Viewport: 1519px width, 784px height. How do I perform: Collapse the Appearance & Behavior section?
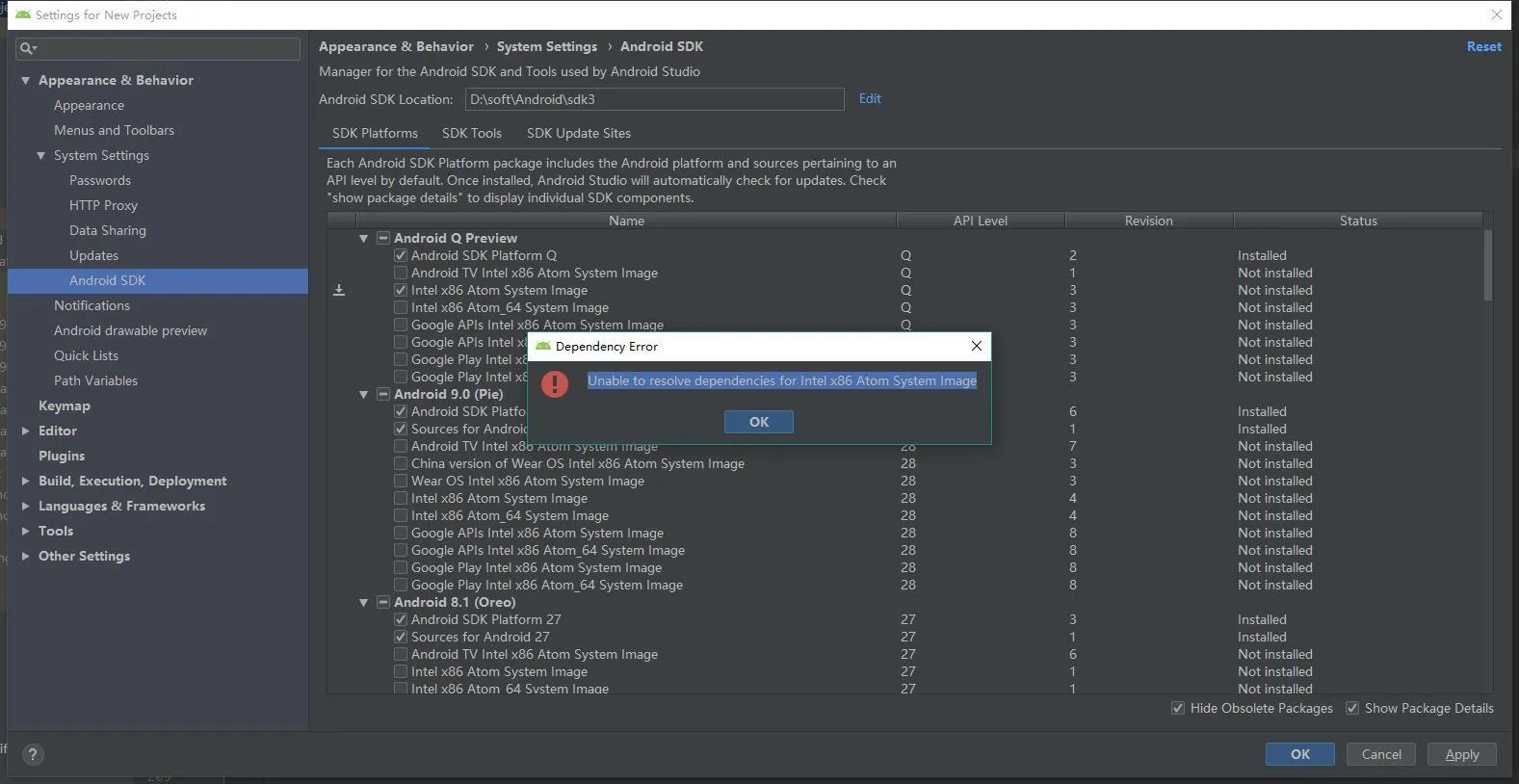(26, 80)
